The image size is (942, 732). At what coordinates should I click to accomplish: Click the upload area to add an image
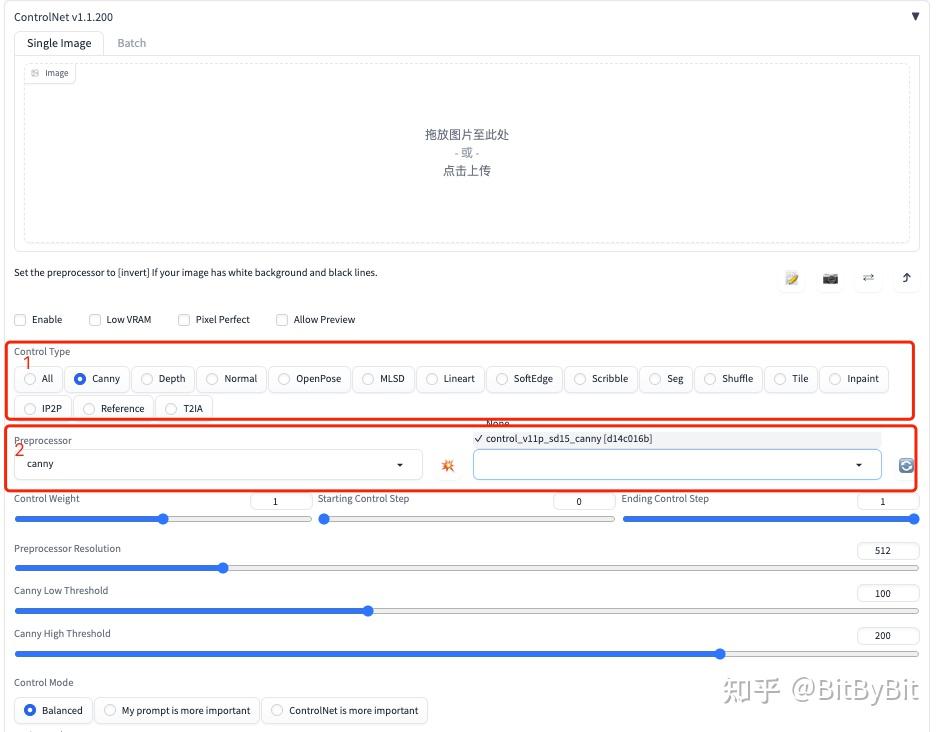[x=466, y=152]
